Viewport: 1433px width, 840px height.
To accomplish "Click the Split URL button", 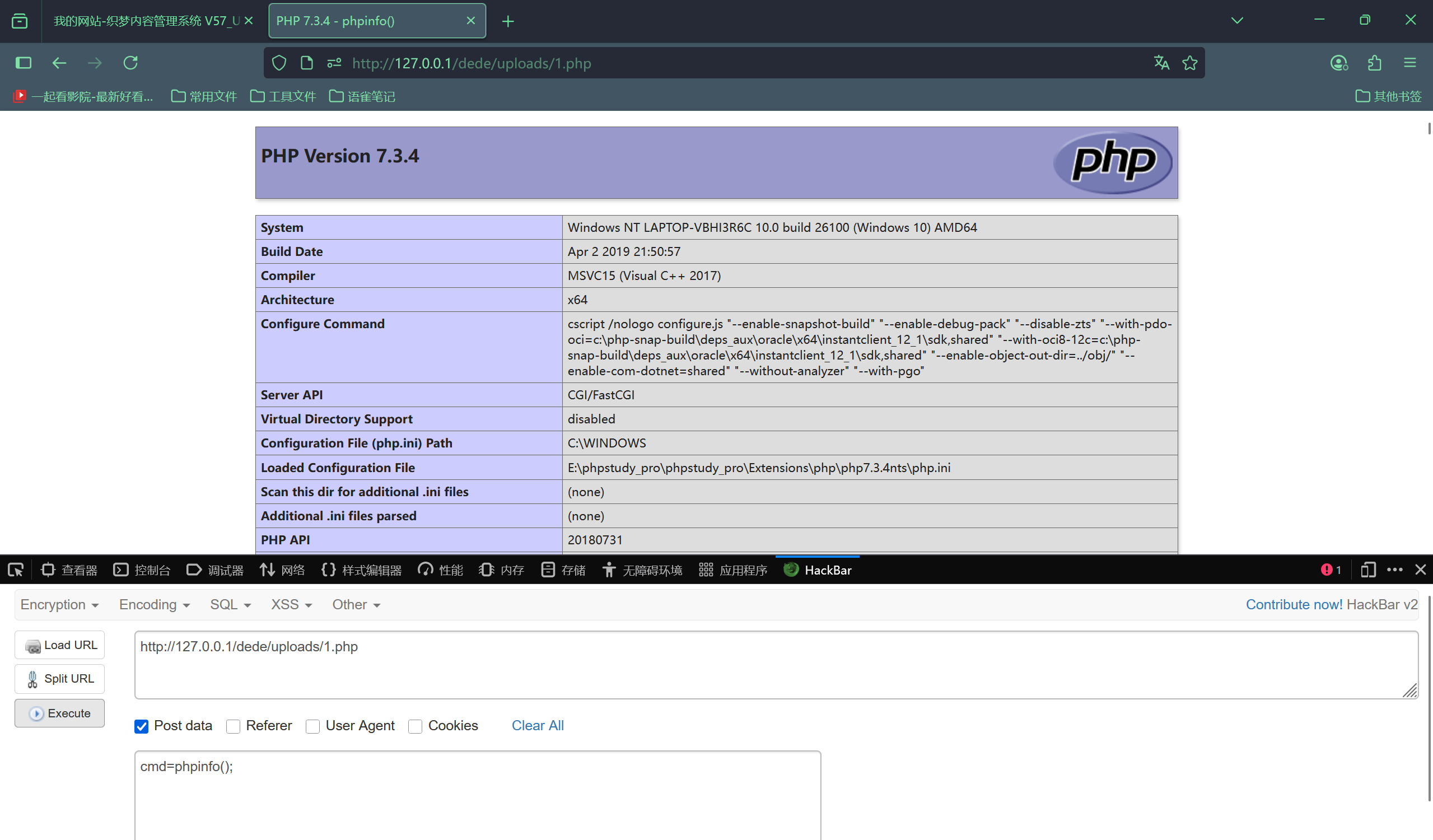I will 60,679.
